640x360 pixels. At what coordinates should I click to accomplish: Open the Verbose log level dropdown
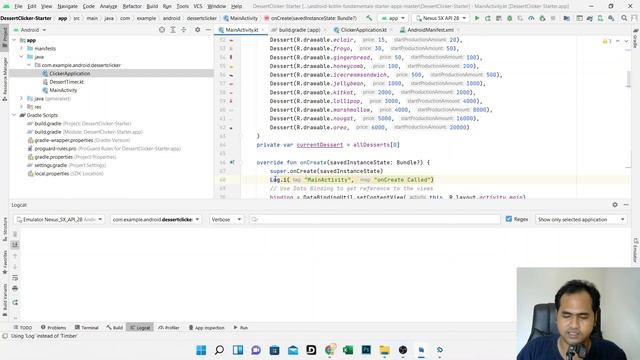(226, 220)
